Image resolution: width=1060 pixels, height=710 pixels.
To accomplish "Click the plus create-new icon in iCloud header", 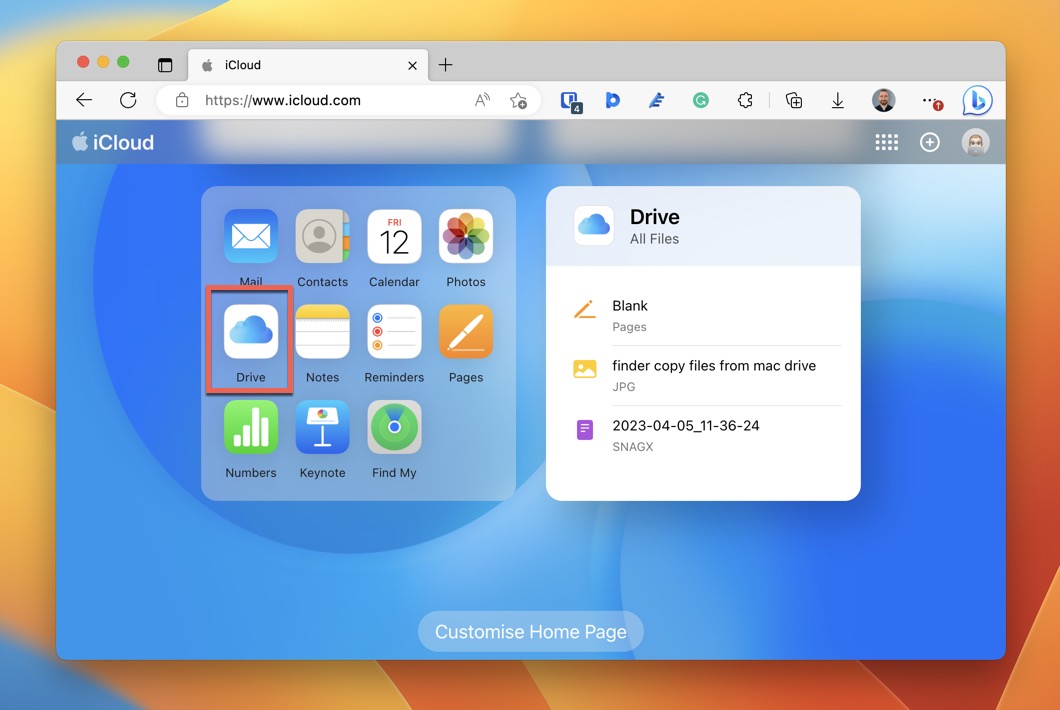I will click(930, 142).
